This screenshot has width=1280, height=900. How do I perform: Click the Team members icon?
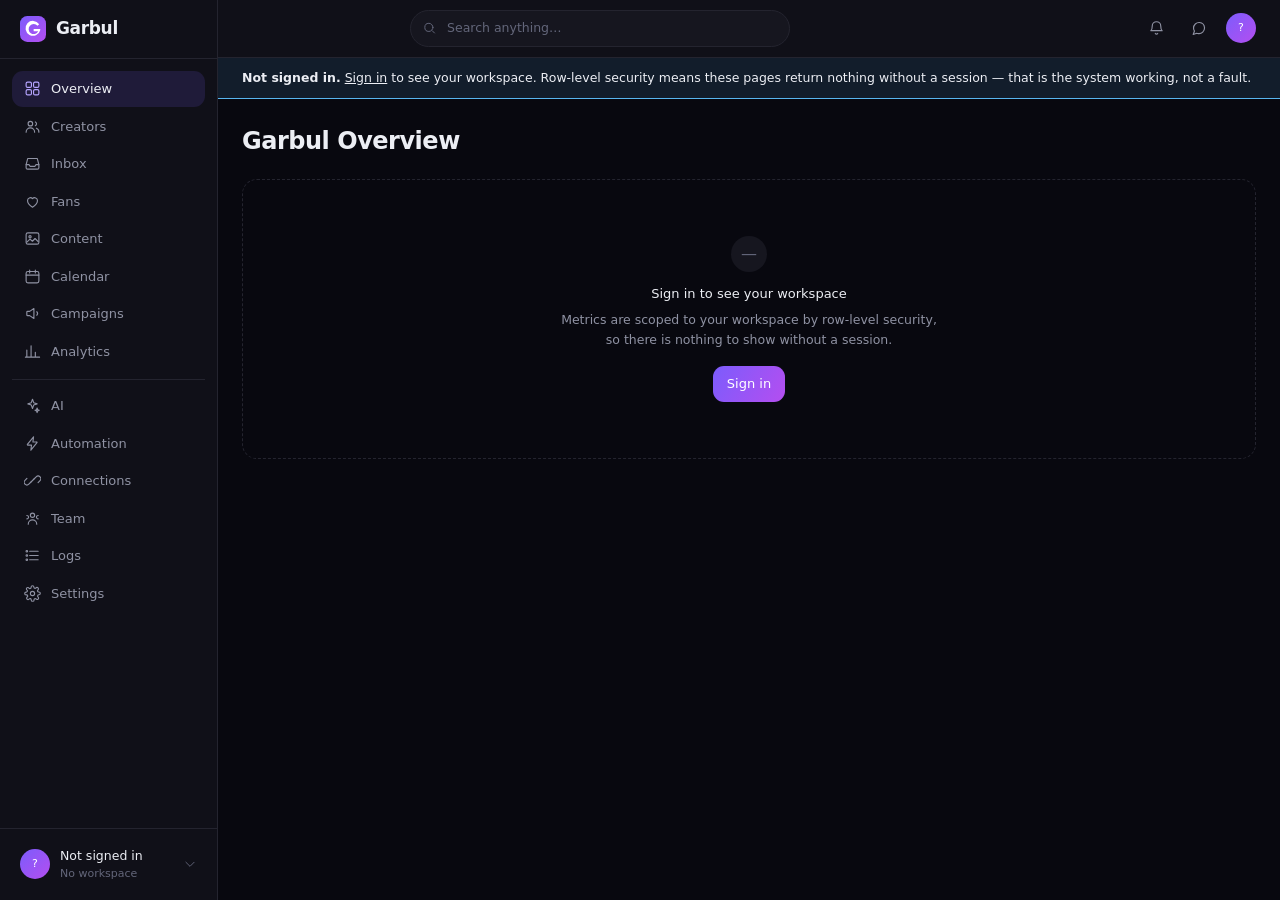click(x=32, y=519)
